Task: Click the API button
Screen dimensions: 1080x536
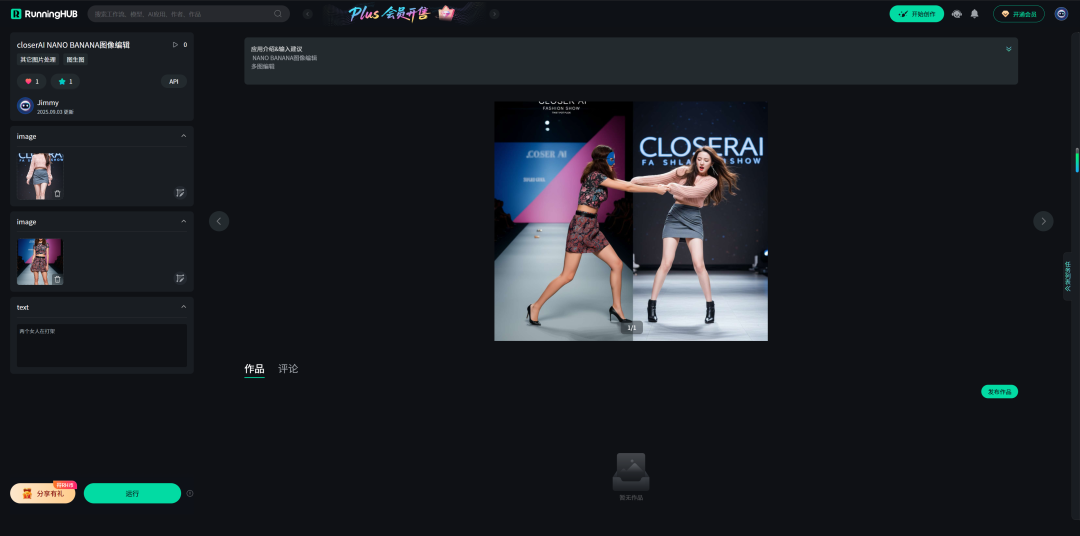Action: point(174,81)
